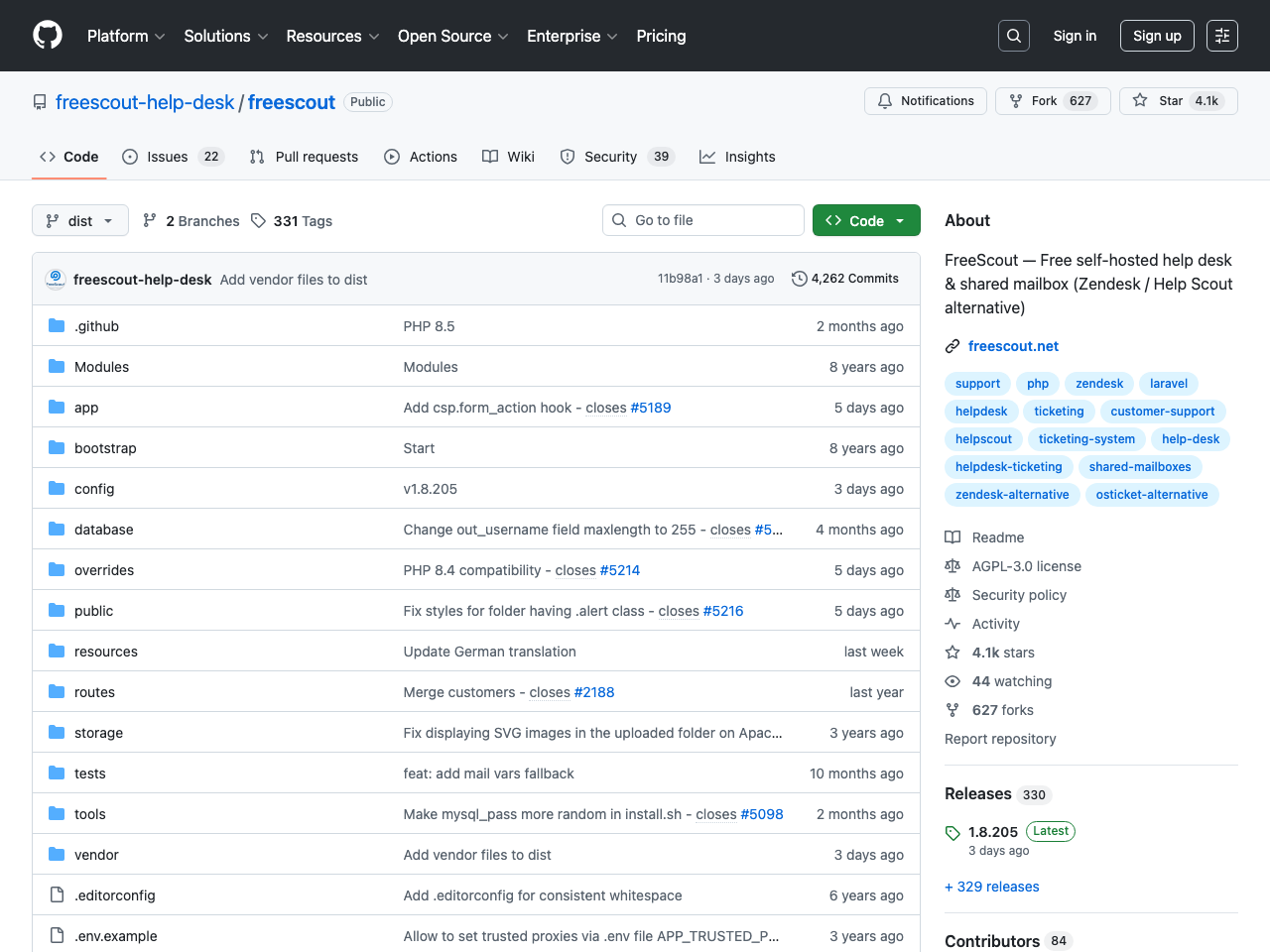Image resolution: width=1270 pixels, height=952 pixels.
Task: Click the fork icon on the Fork button
Action: [1016, 100]
